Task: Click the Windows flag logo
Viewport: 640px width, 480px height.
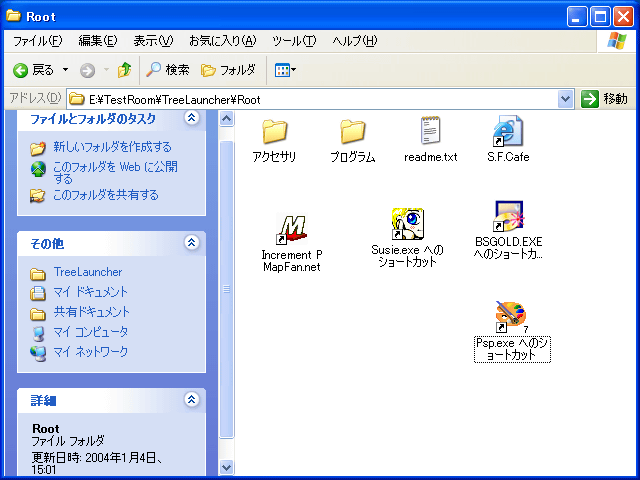Action: [x=616, y=41]
